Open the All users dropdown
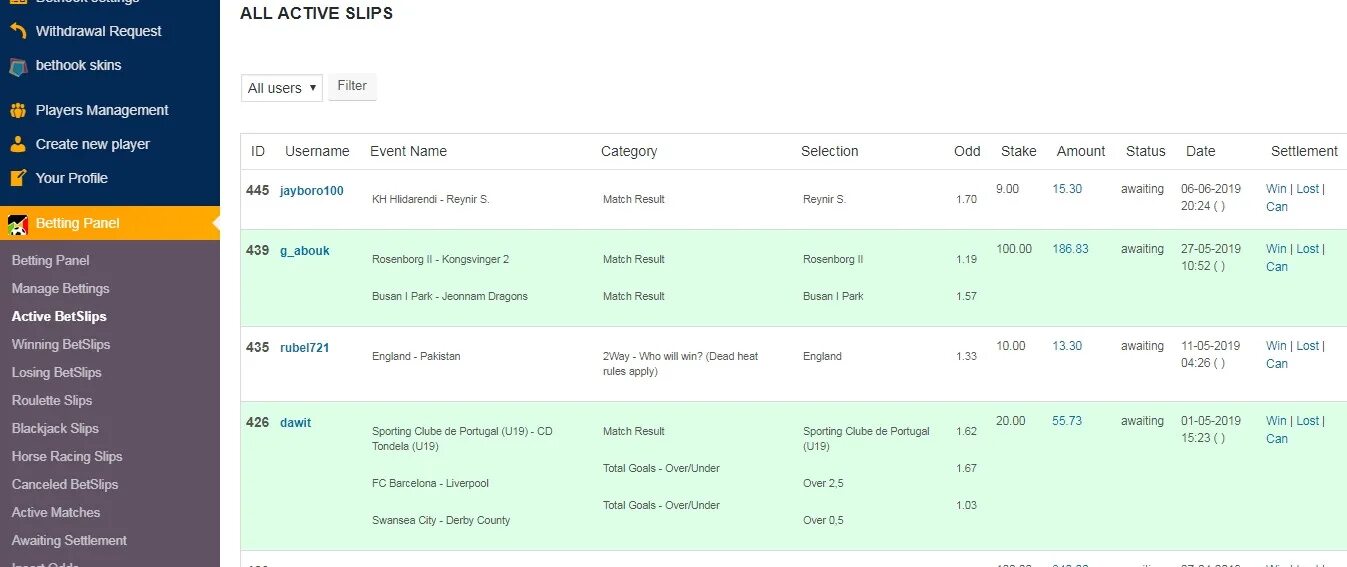The height and width of the screenshot is (567, 1347). pyautogui.click(x=282, y=88)
